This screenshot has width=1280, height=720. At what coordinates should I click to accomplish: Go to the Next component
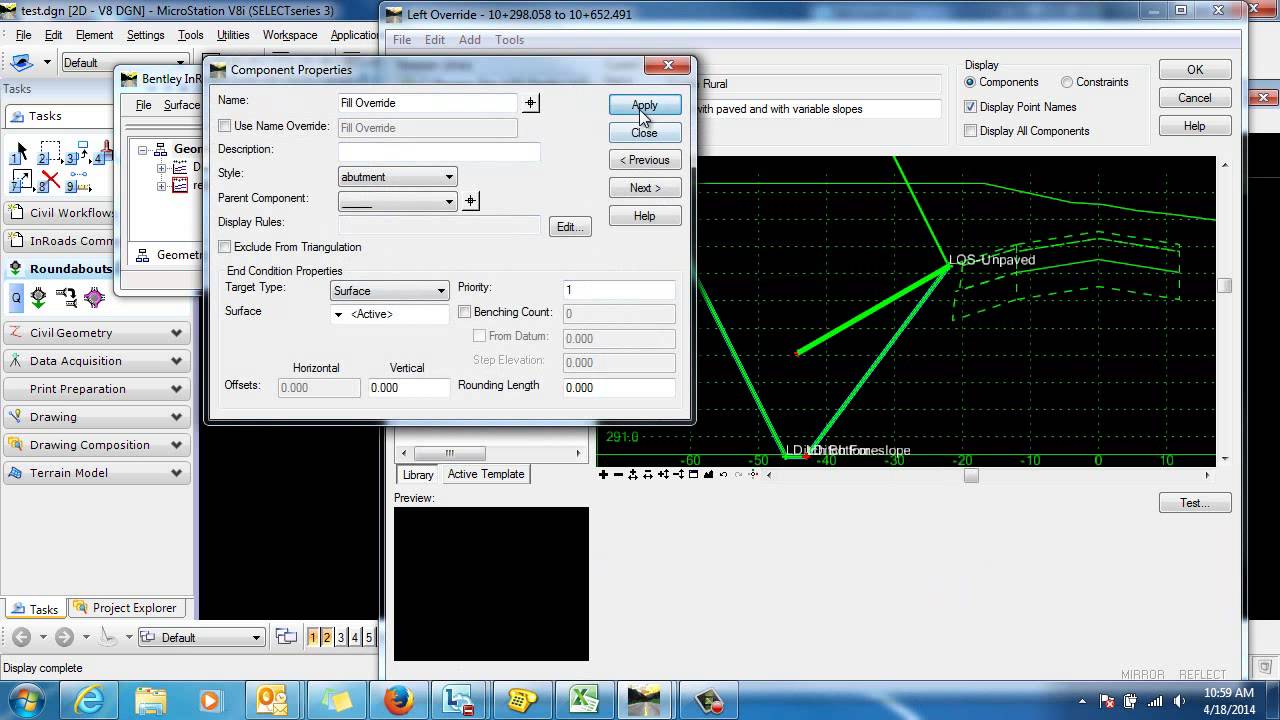point(645,188)
